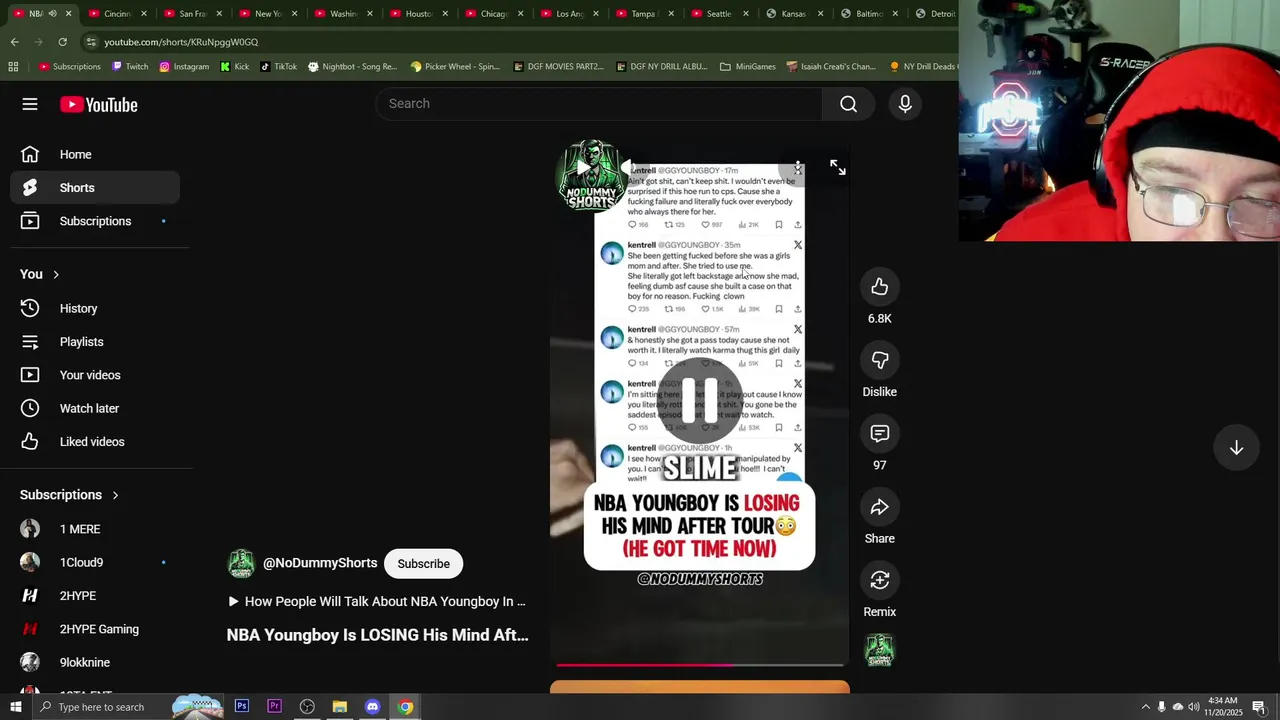
Task: Expand the Subscriptions section chevron
Action: (x=115, y=495)
